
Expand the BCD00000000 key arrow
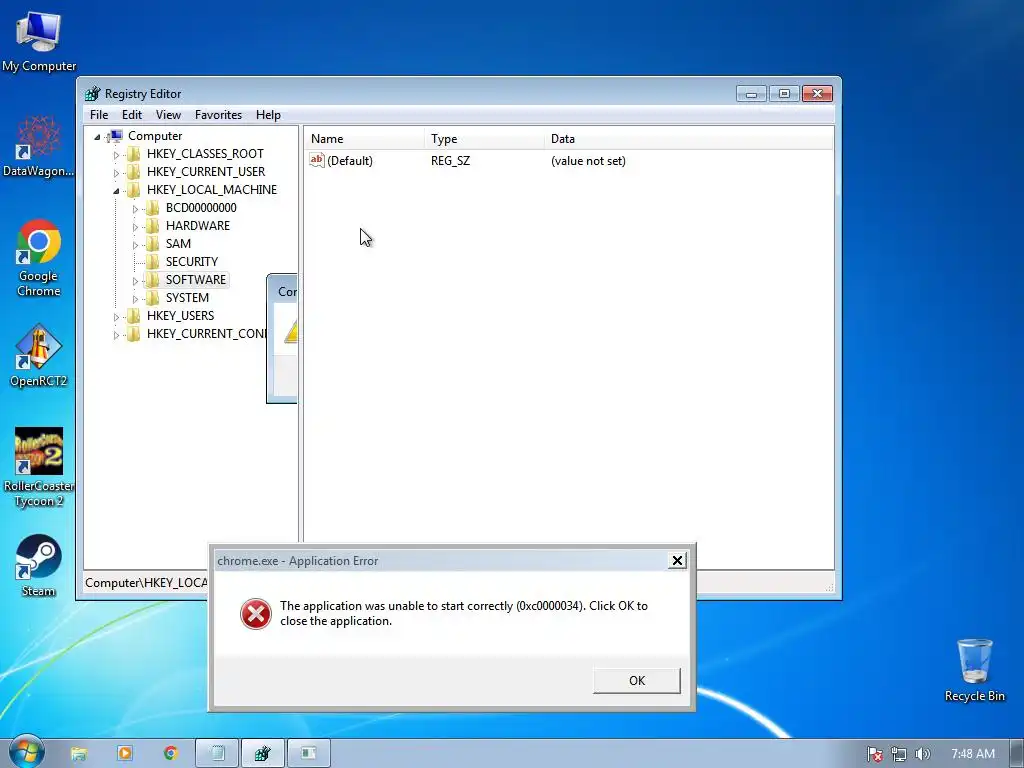135,209
